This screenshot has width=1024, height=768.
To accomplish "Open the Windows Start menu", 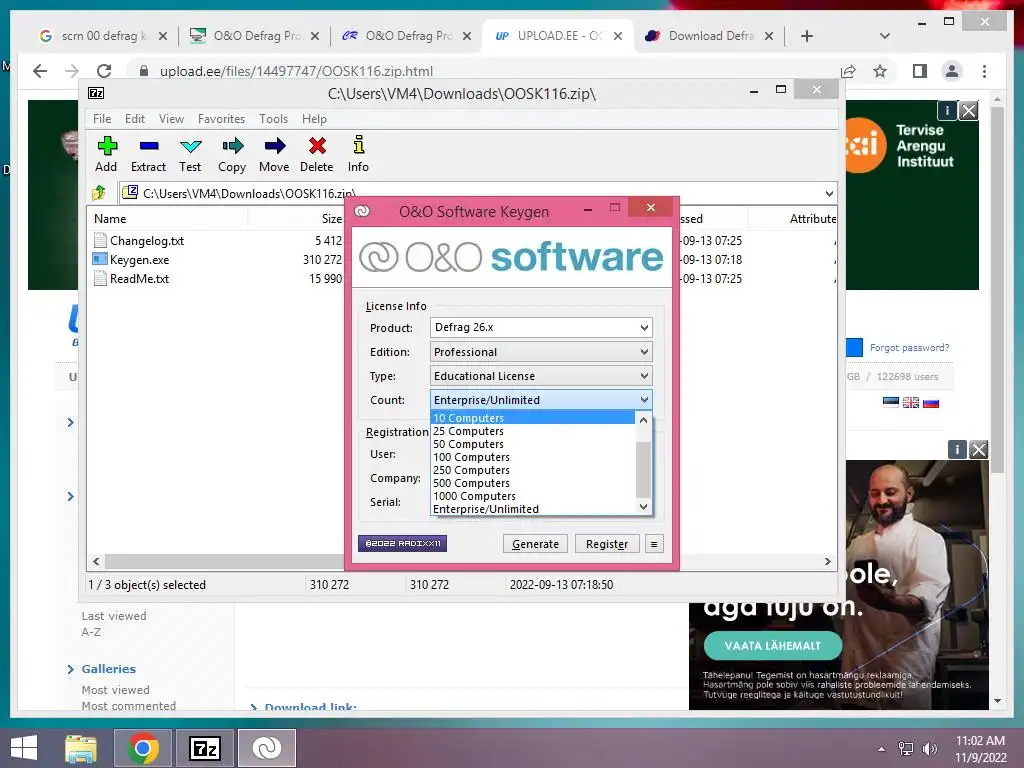I will (24, 748).
